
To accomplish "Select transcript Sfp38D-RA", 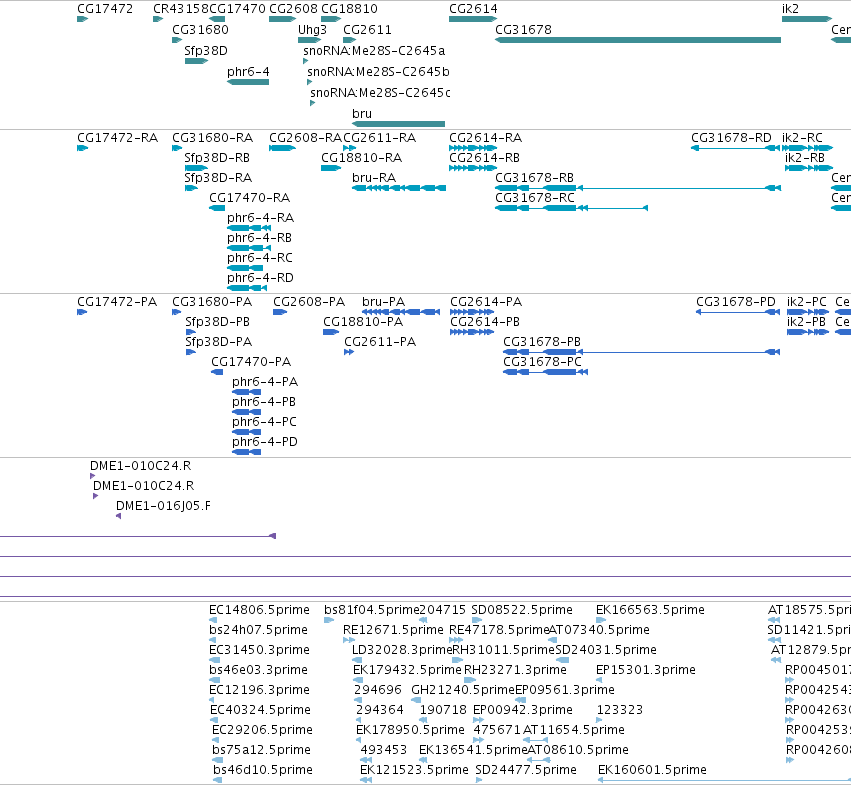I will click(x=218, y=178).
